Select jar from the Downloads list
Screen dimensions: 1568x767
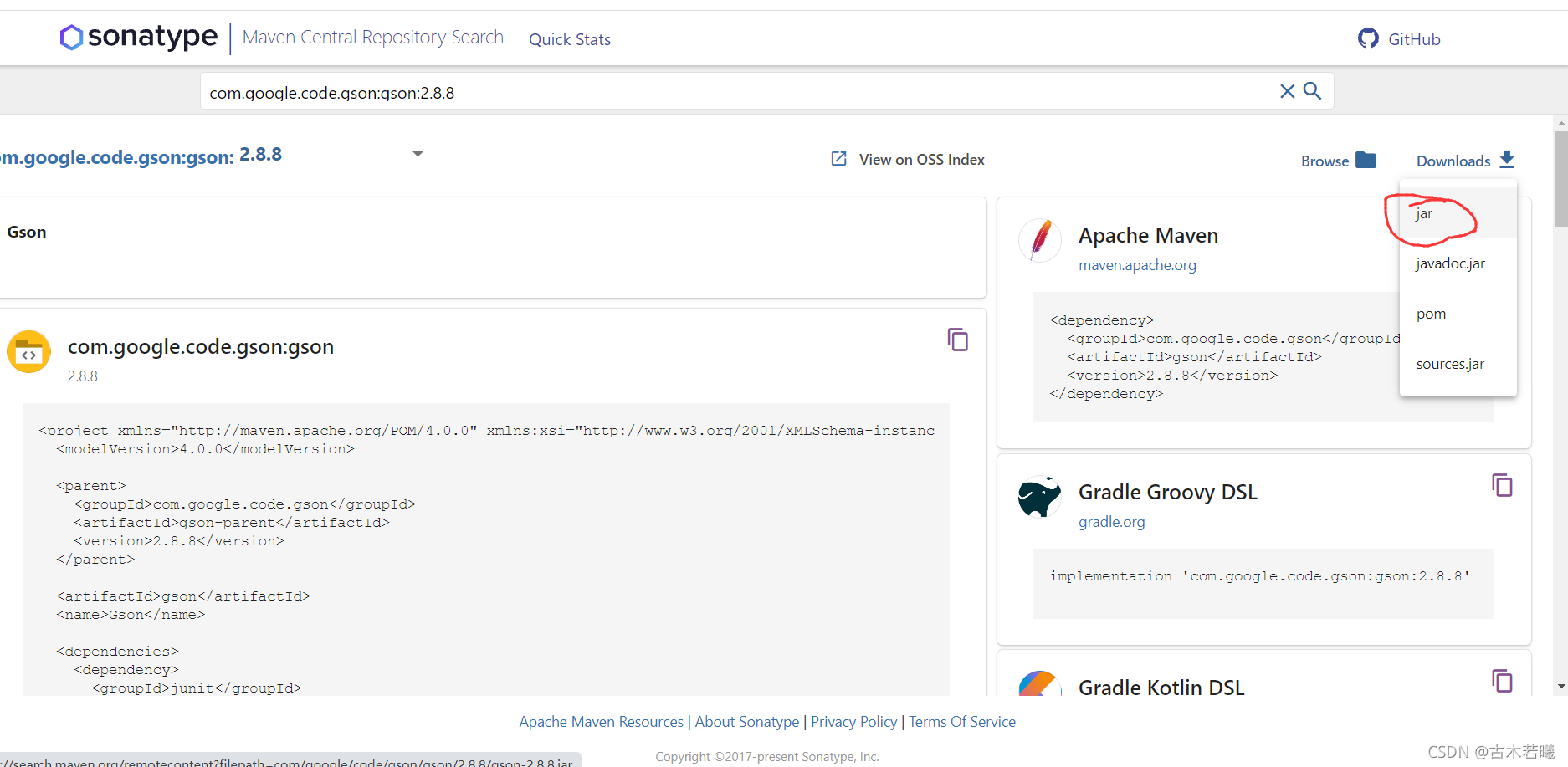(x=1424, y=213)
